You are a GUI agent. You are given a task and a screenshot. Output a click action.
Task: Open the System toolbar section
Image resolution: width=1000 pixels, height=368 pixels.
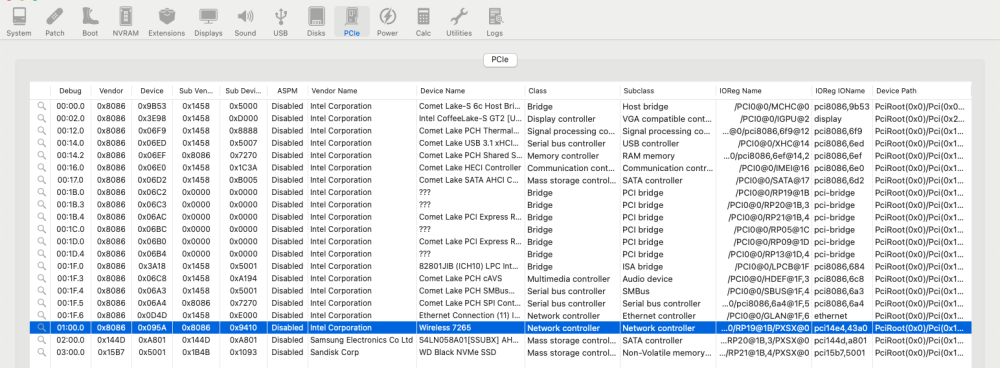(18, 22)
